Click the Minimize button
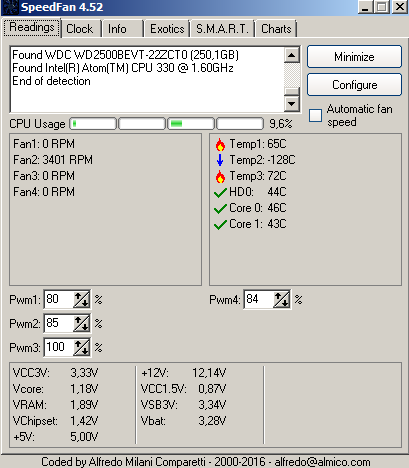This screenshot has width=409, height=468. click(354, 57)
